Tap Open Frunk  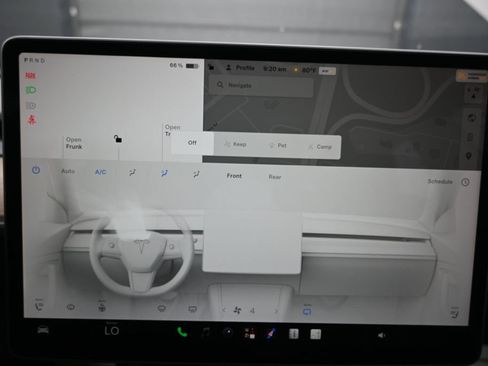click(x=74, y=143)
